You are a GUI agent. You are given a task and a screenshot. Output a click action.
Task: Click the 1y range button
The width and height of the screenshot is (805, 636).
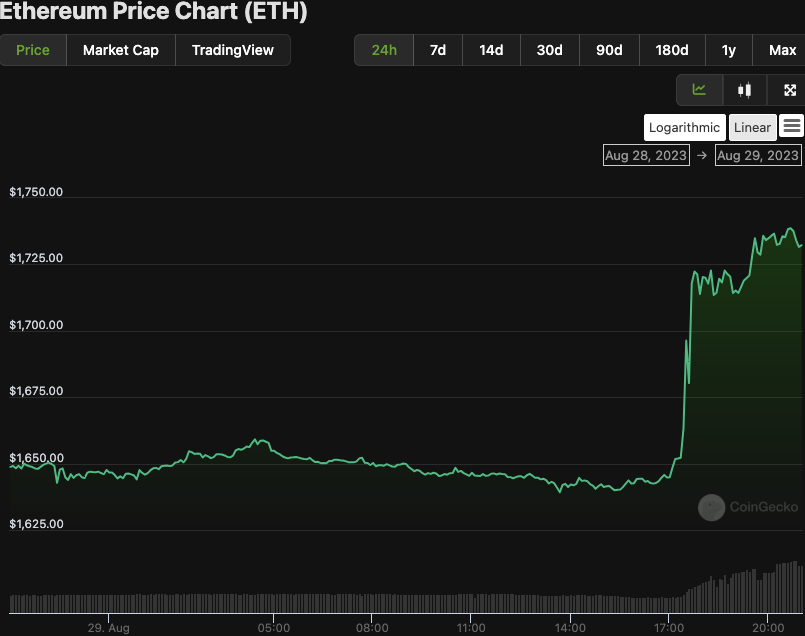[727, 50]
